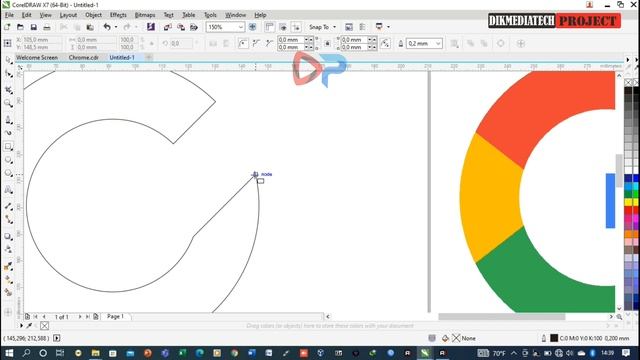The image size is (640, 360).
Task: Open the outline width dropdown showing 0,2 mm
Action: coord(438,43)
